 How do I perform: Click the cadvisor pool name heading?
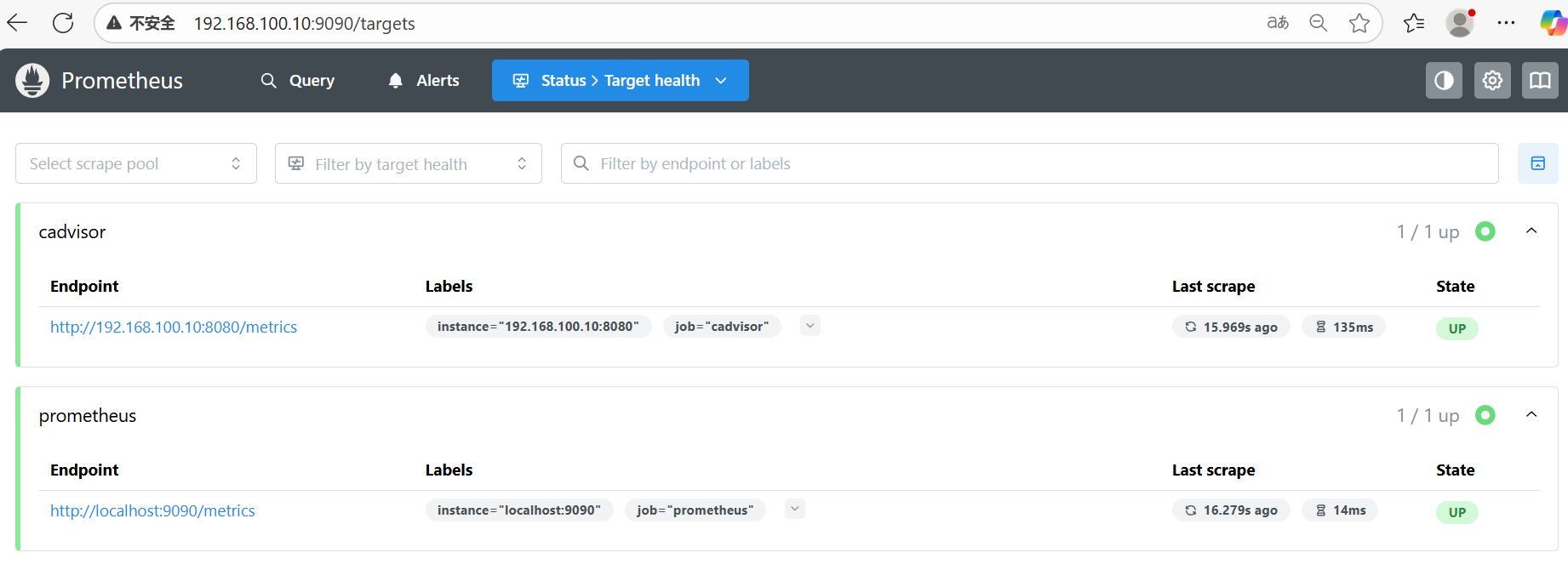point(72,232)
